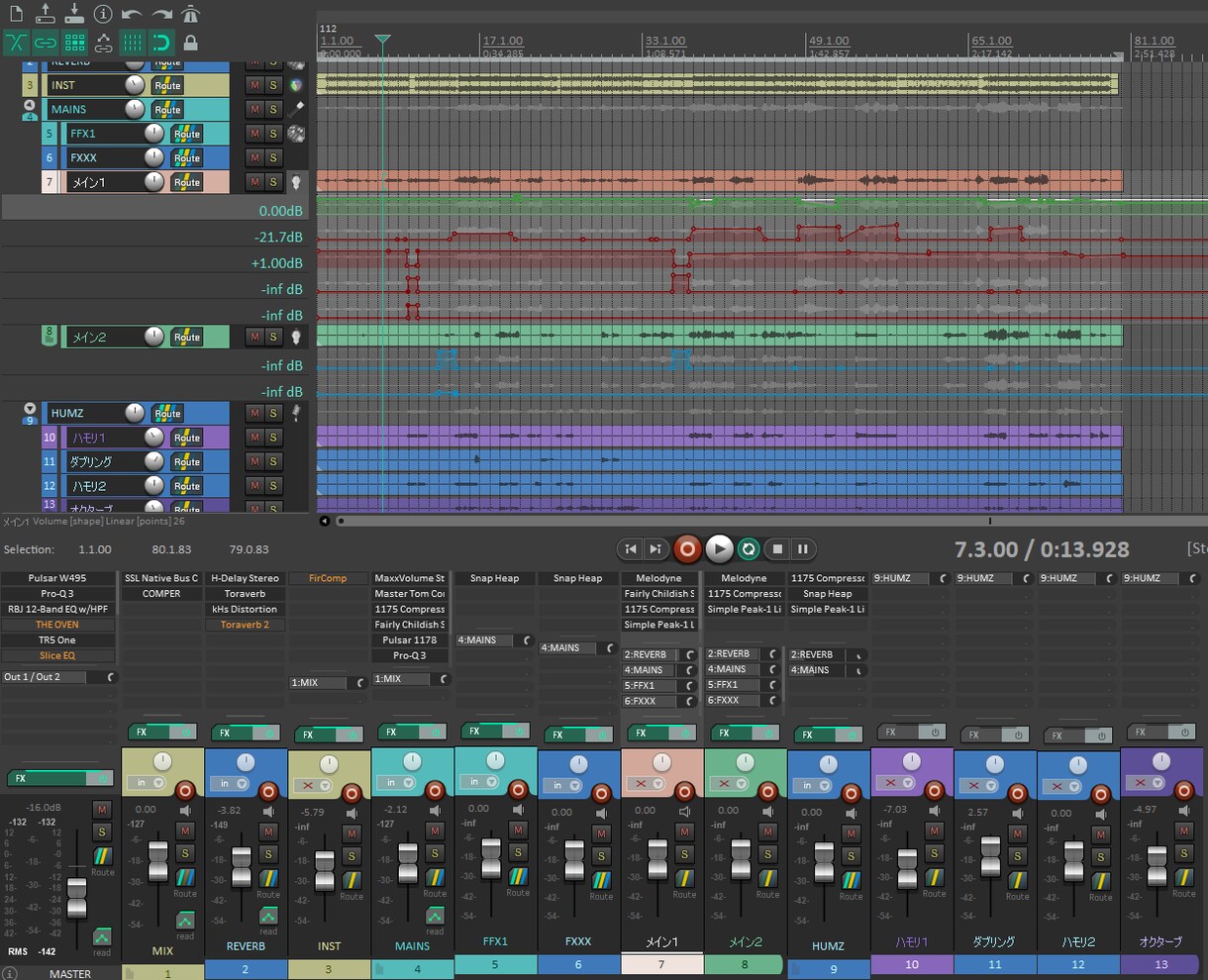The image size is (1208, 980).
Task: Select track 10 tab in mixer
Action: (911, 964)
